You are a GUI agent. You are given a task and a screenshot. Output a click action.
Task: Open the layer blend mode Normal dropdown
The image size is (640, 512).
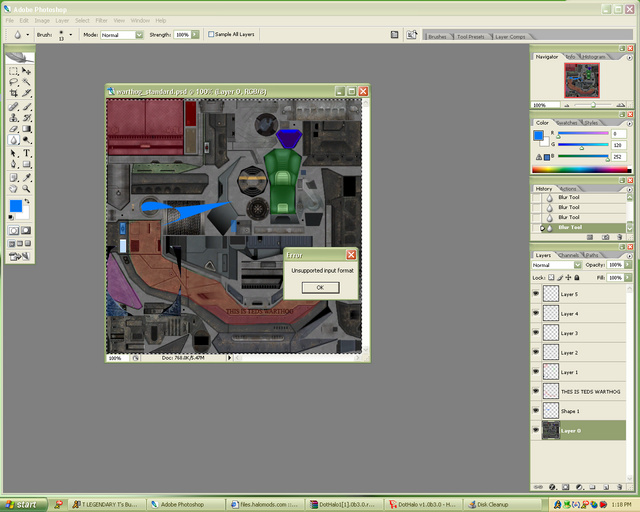[578, 265]
